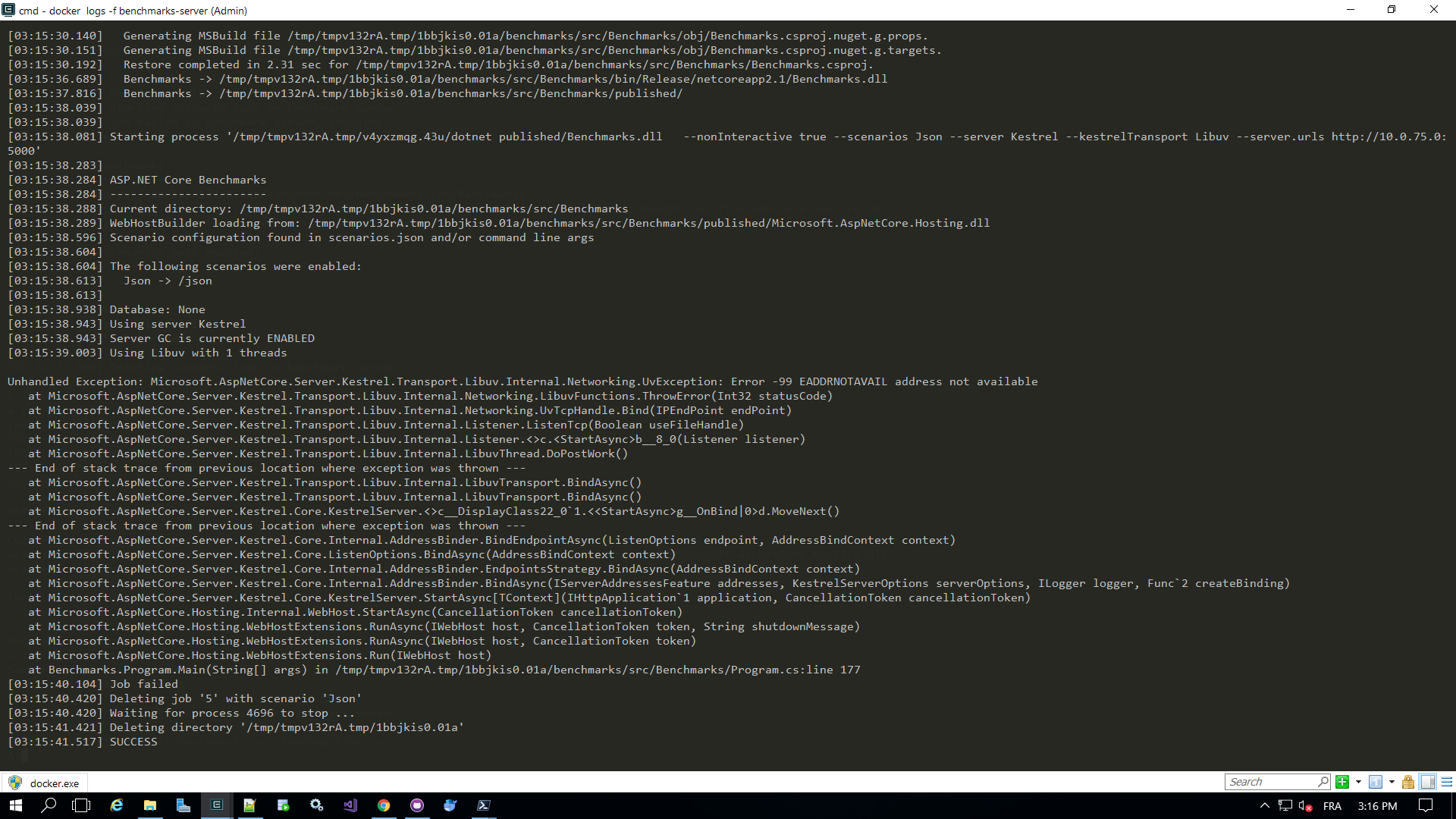Select the docker.exe console tab
This screenshot has height=819, width=1456.
45,783
